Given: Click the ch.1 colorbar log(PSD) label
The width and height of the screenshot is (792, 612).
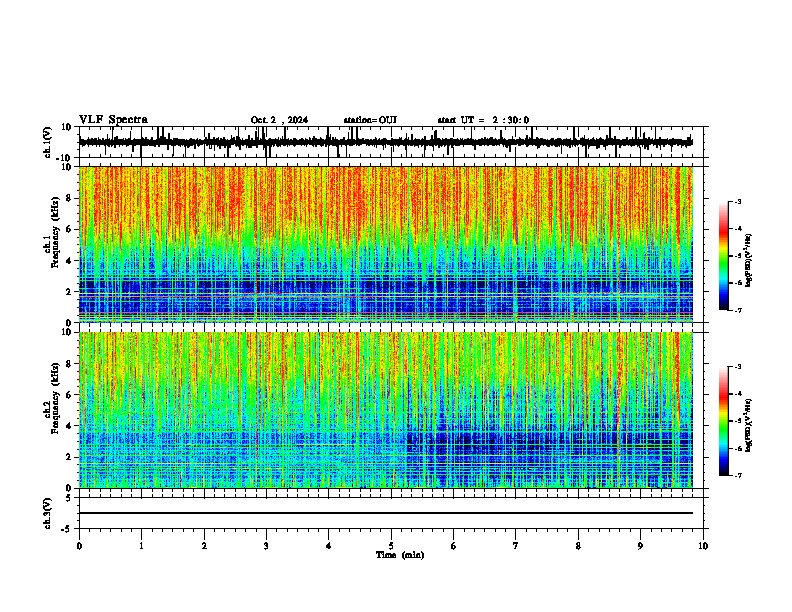Looking at the screenshot, I should coord(748,261).
